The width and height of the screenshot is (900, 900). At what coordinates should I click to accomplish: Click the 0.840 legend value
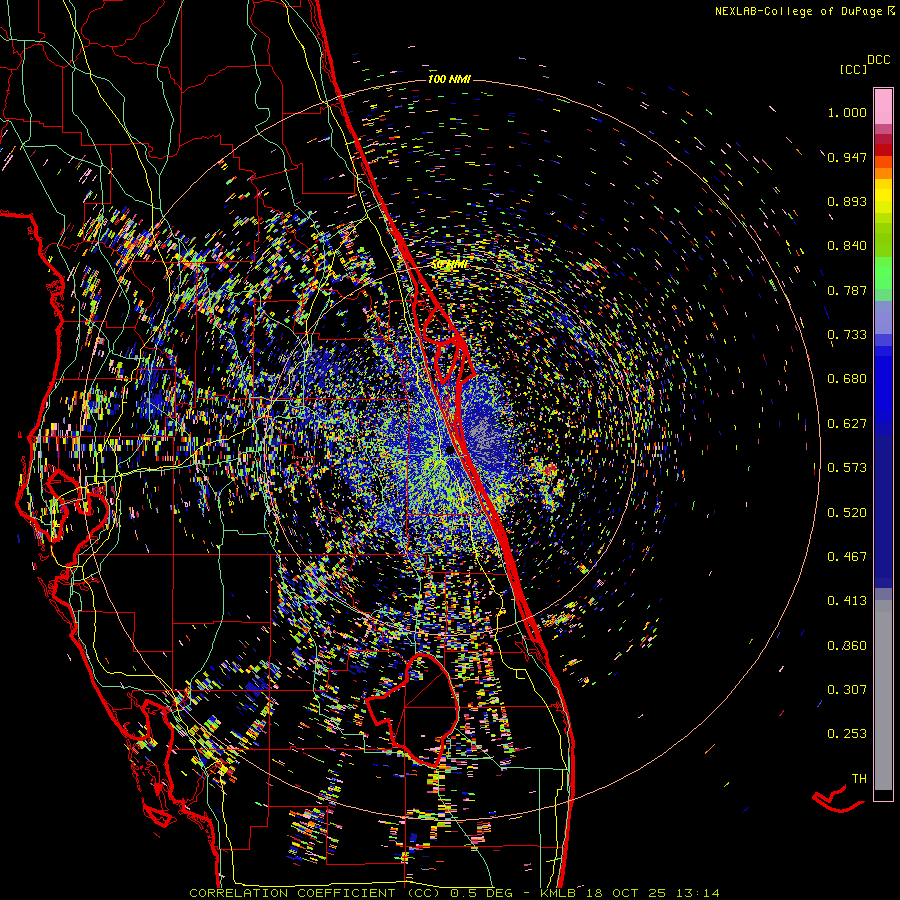coord(847,246)
